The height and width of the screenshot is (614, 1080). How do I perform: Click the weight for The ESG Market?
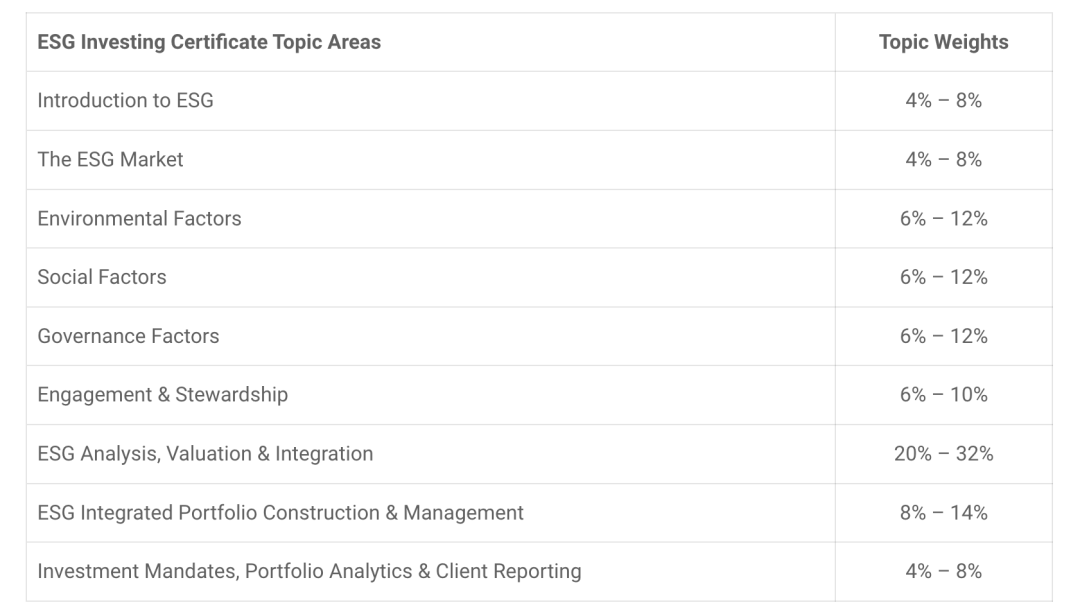pyautogui.click(x=943, y=159)
